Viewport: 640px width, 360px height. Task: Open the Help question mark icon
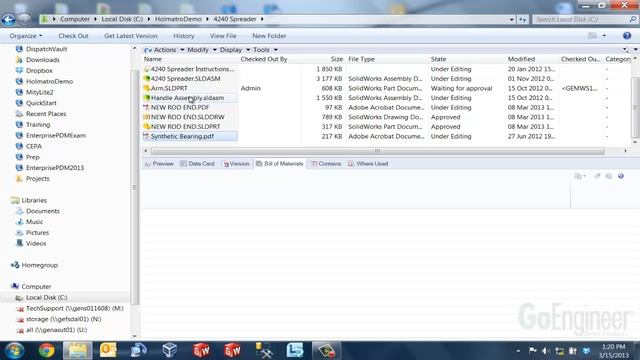pyautogui.click(x=627, y=36)
